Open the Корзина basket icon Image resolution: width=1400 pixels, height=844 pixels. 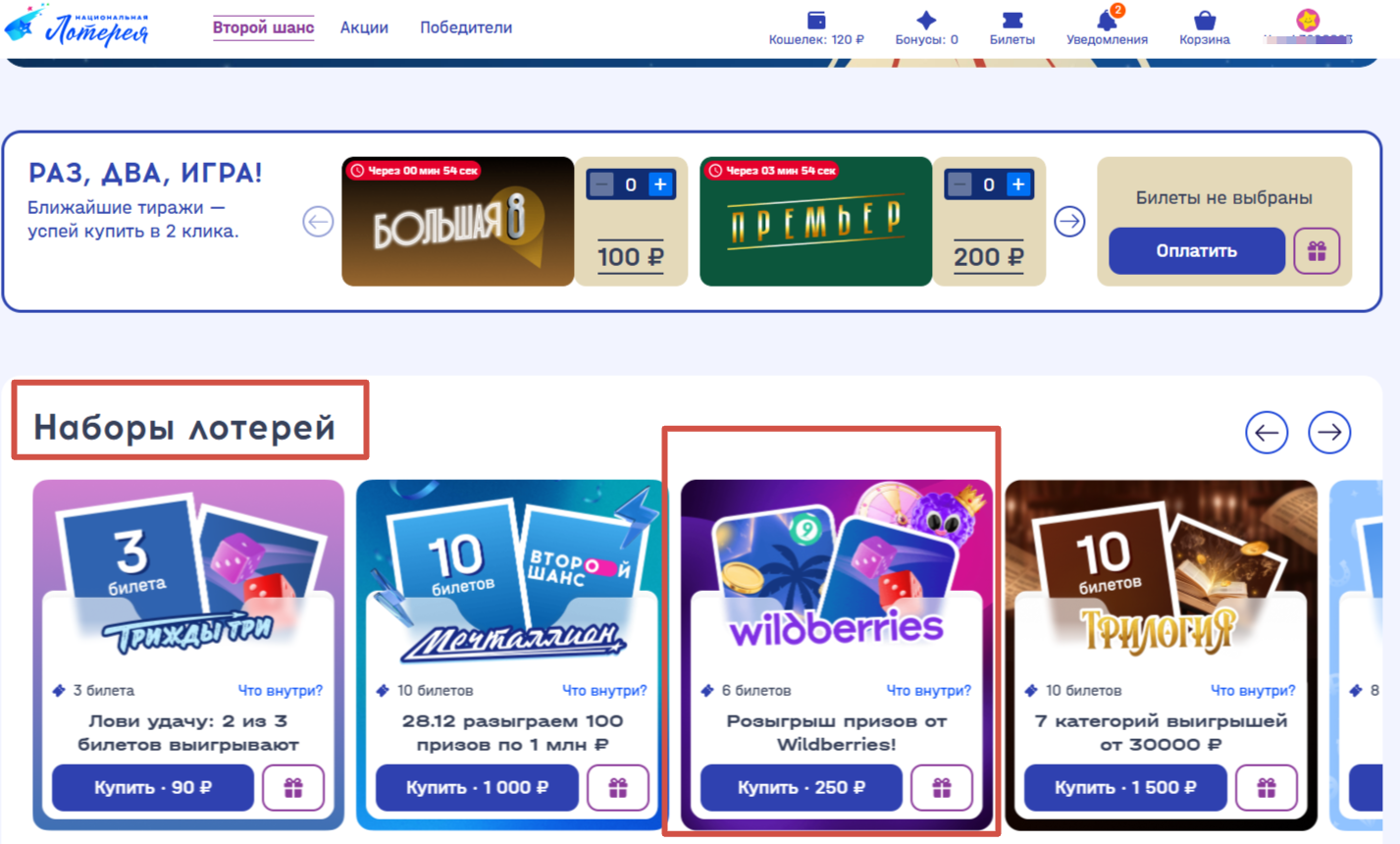[x=1205, y=20]
